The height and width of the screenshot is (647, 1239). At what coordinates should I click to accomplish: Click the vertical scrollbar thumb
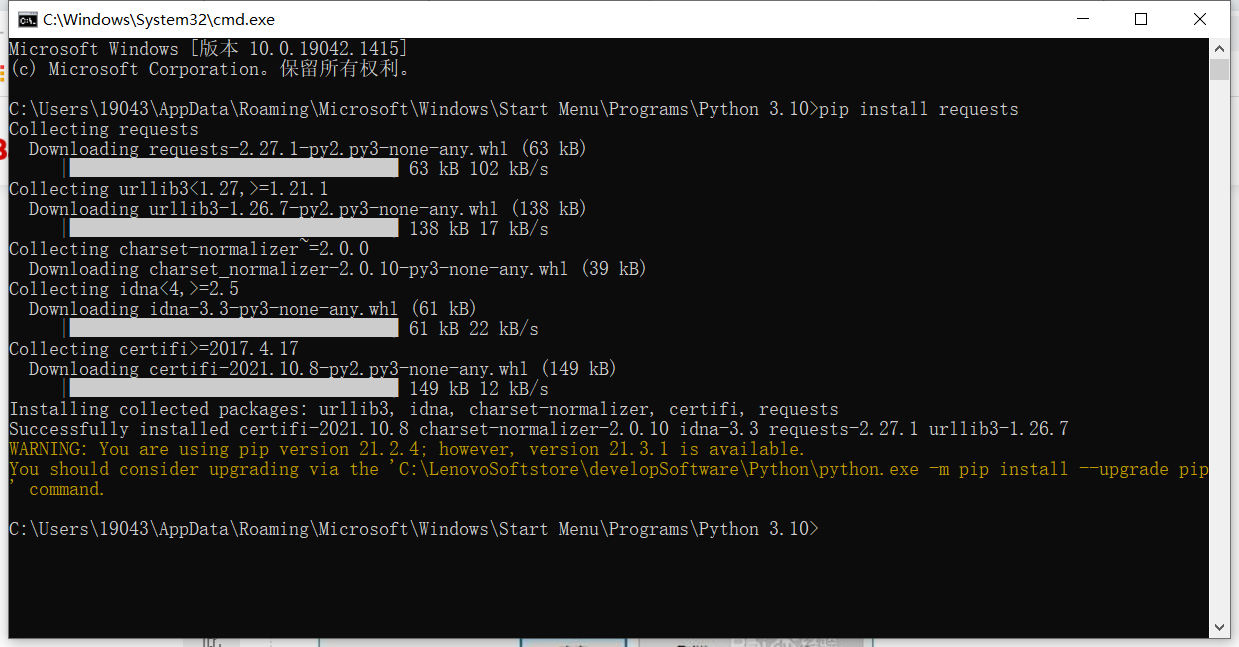pyautogui.click(x=1218, y=69)
